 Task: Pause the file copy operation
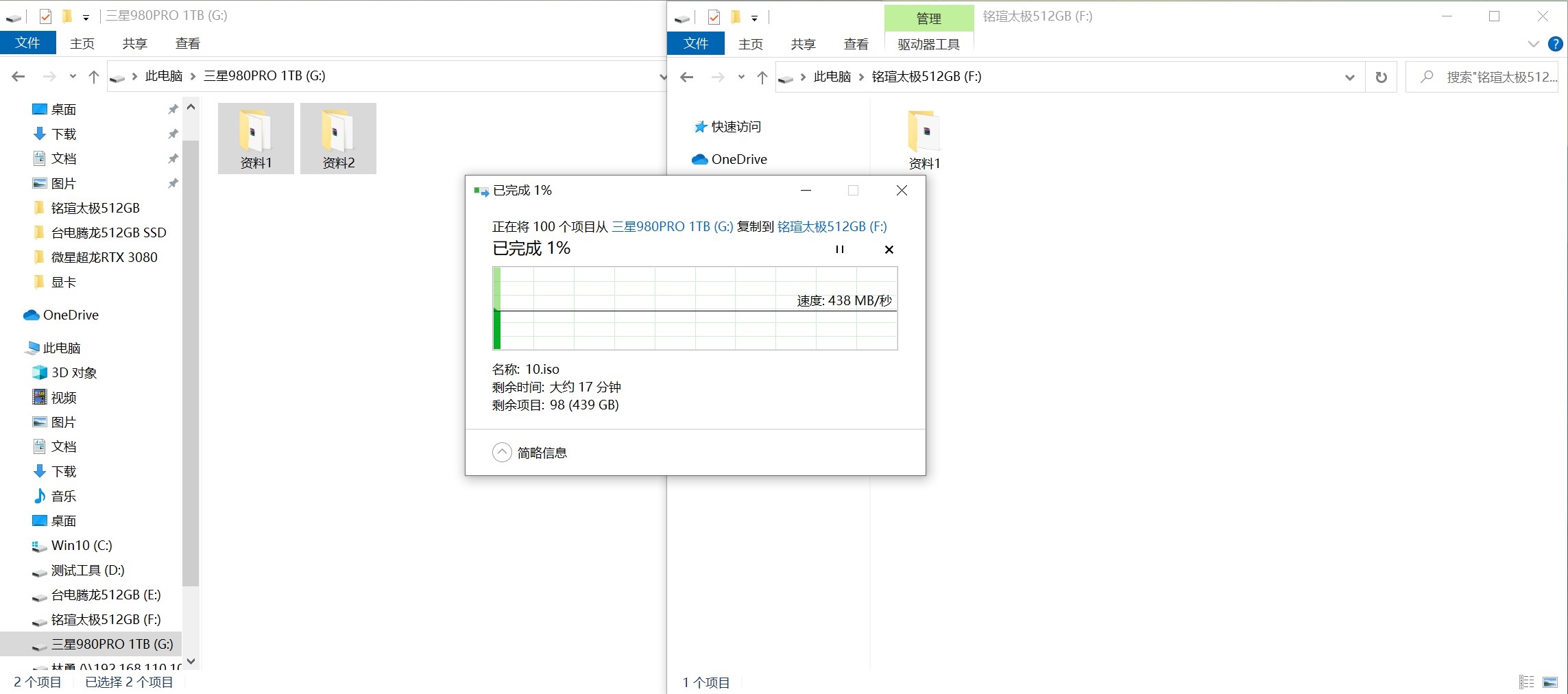(x=839, y=250)
